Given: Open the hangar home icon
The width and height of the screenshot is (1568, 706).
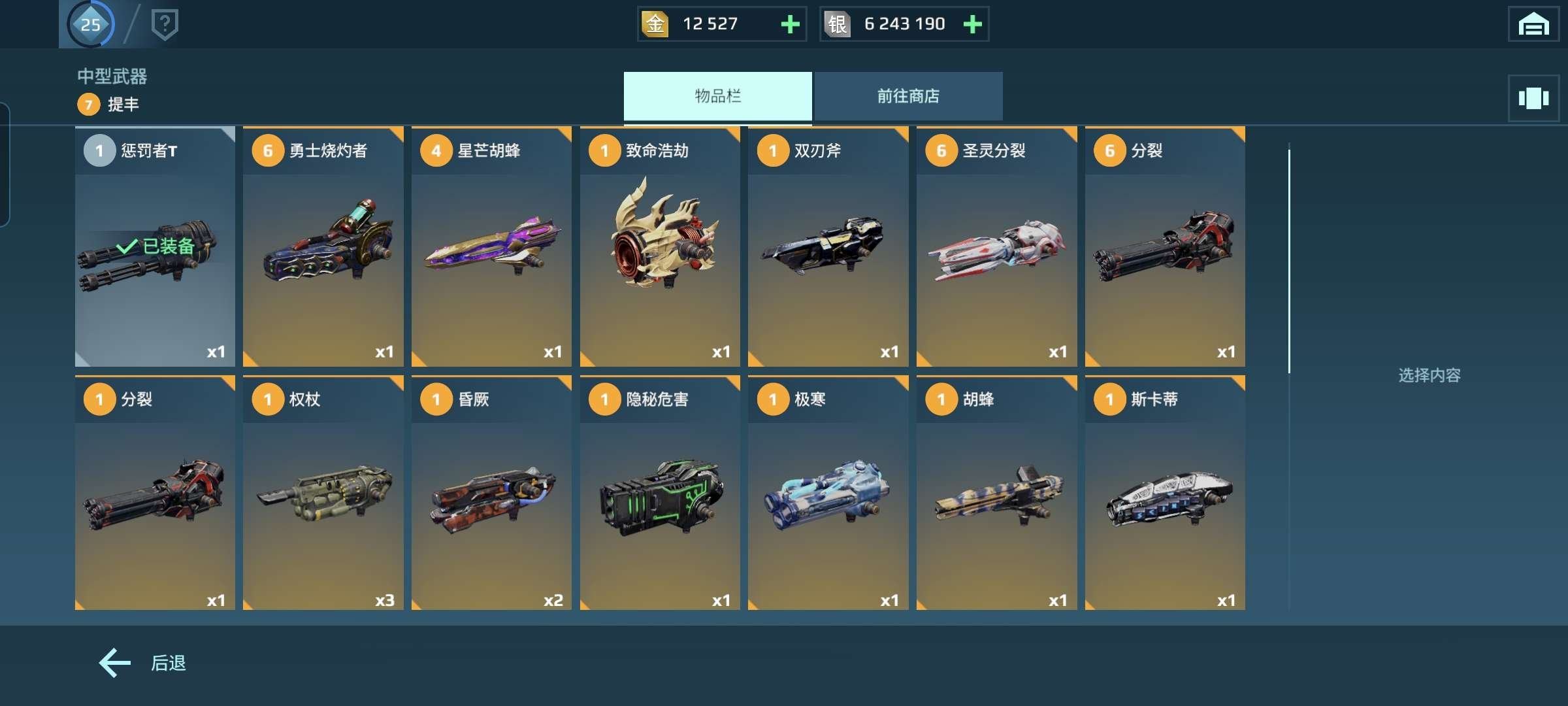Looking at the screenshot, I should (x=1533, y=24).
